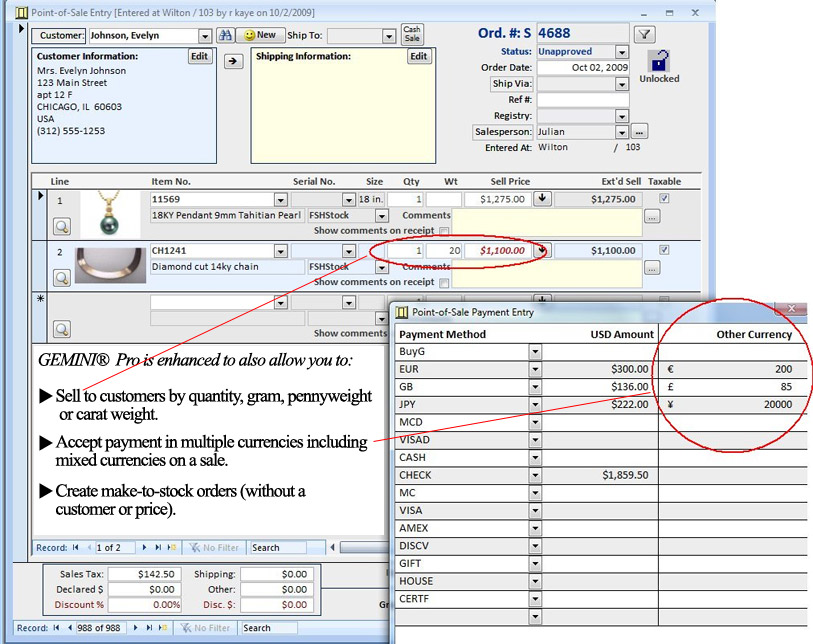Click the ellipsis beside Salesperson Julian
Screen dimensions: 813x644
pos(638,131)
